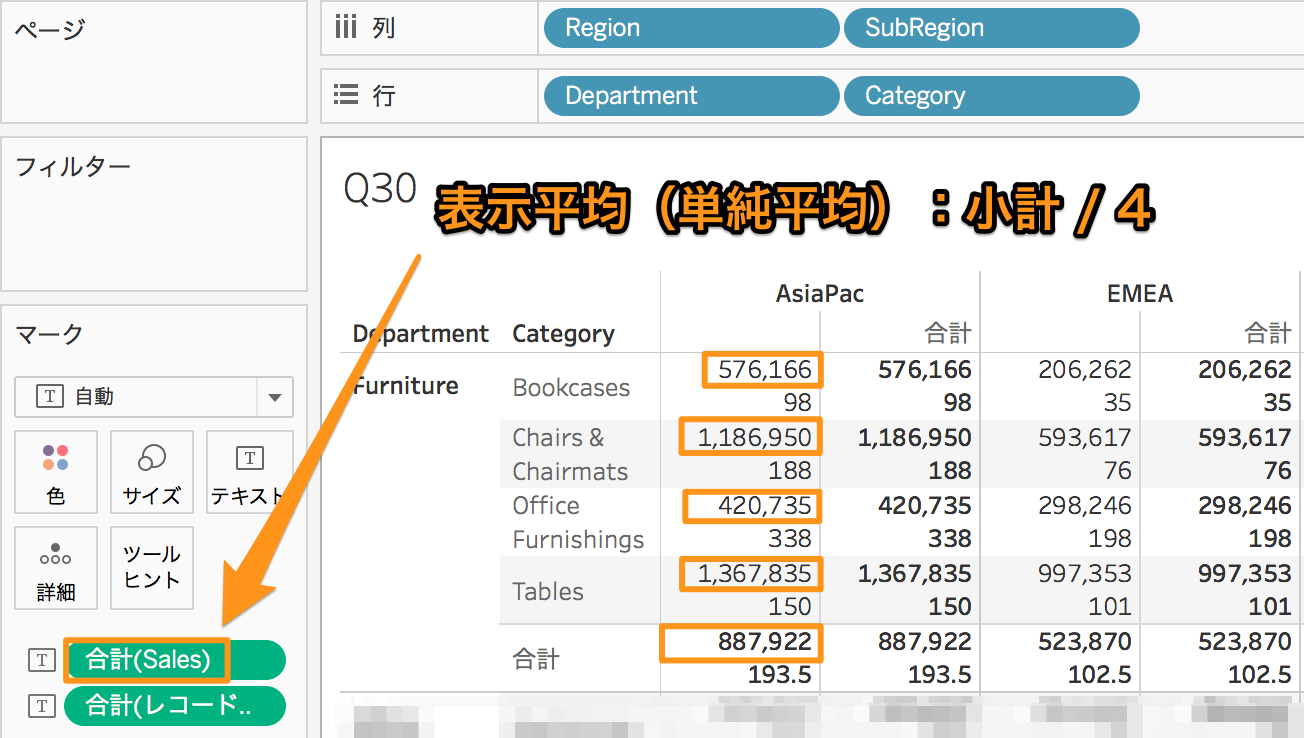Click the Department field header
The width and height of the screenshot is (1304, 738).
coord(421,334)
